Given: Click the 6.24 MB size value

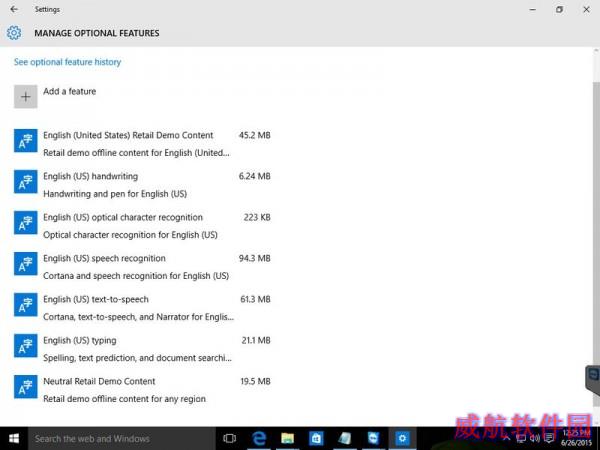Looking at the screenshot, I should [x=254, y=176].
